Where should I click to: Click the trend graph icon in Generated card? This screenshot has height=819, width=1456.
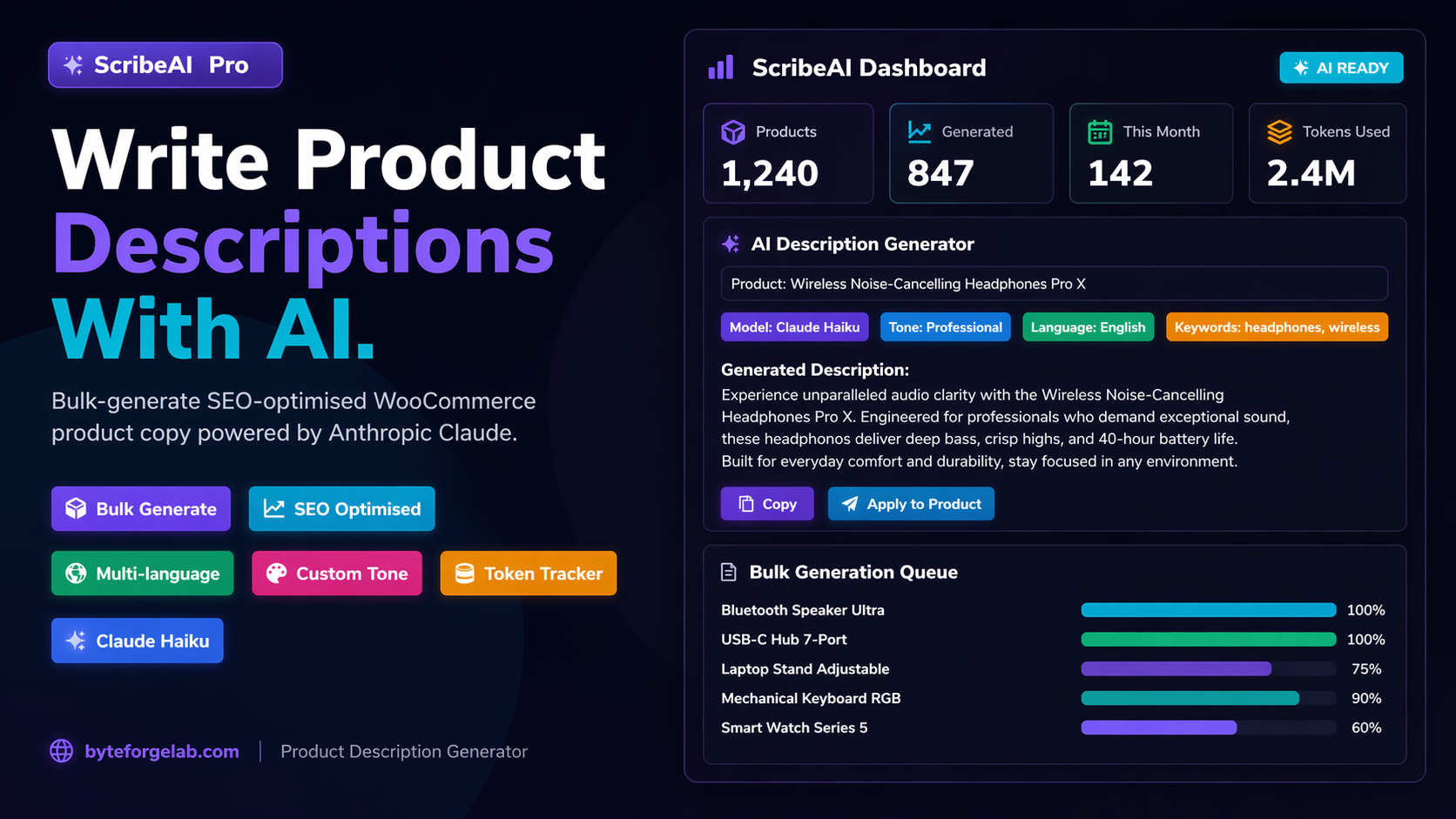click(x=920, y=131)
